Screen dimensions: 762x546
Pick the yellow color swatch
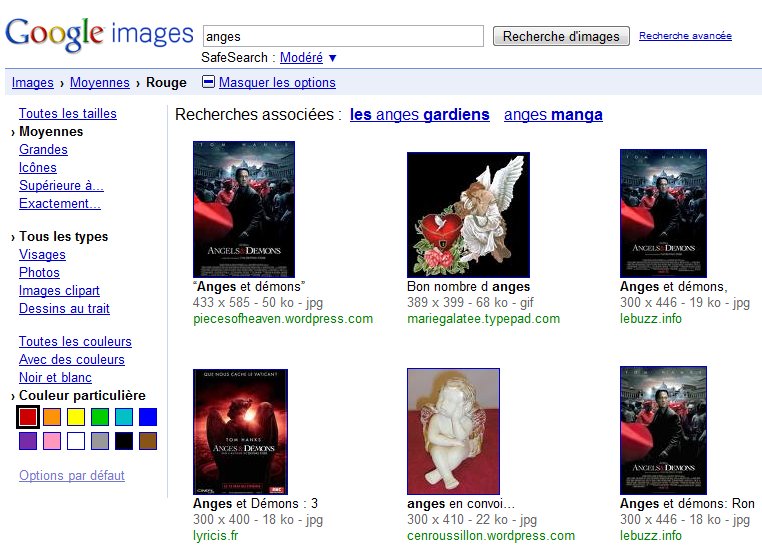tap(76, 417)
